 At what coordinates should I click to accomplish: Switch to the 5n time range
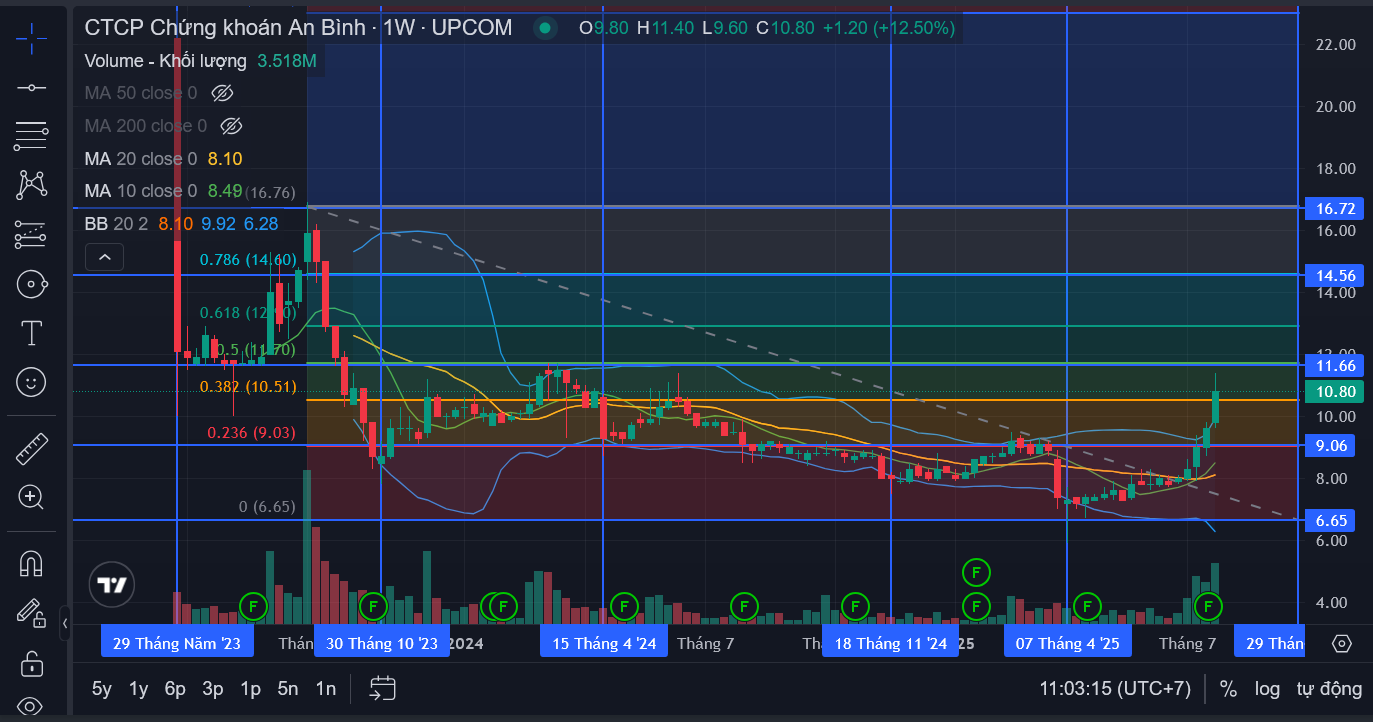tap(288, 688)
